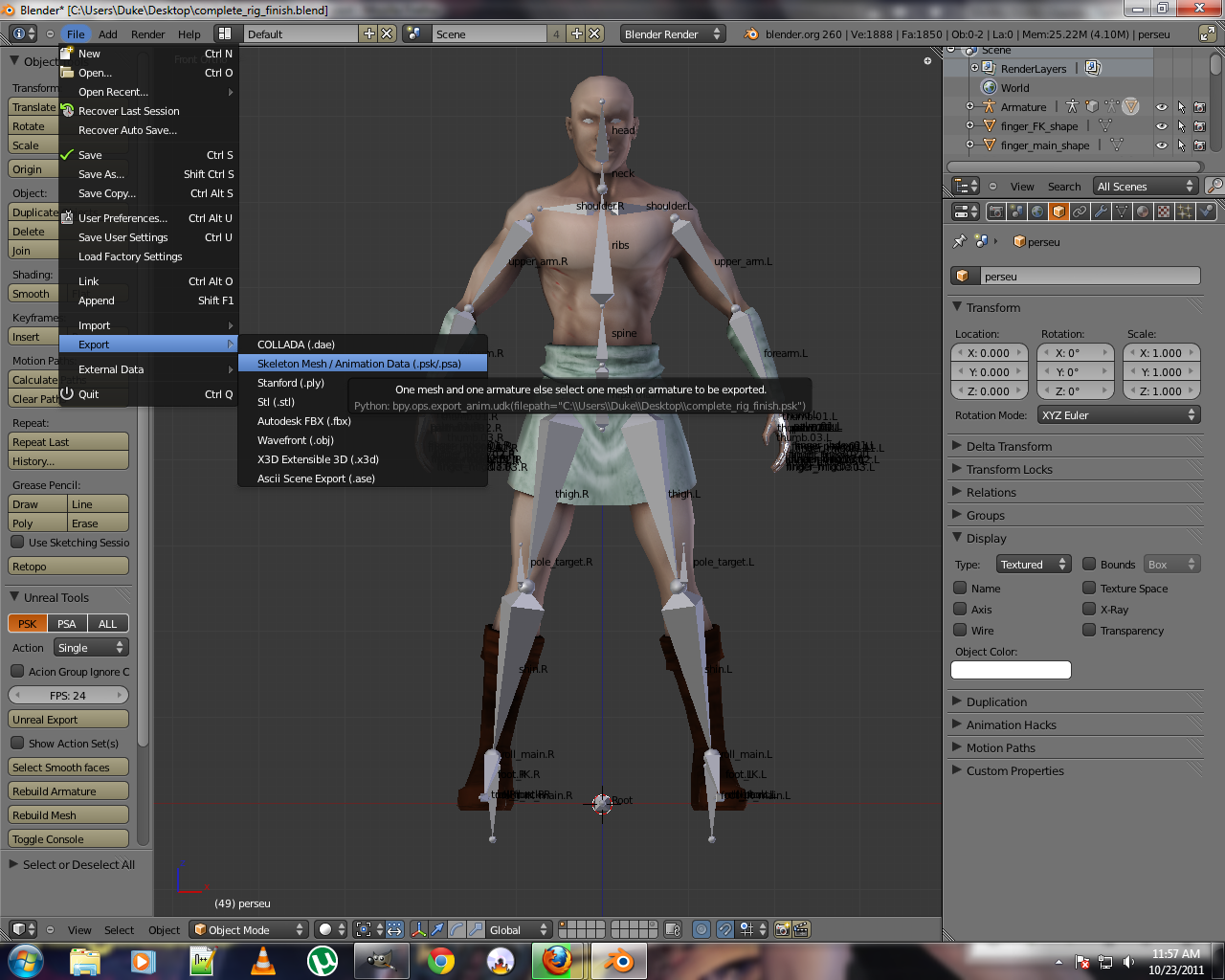The image size is (1225, 980).
Task: Click the Toggle Console button
Action: pyautogui.click(x=68, y=839)
